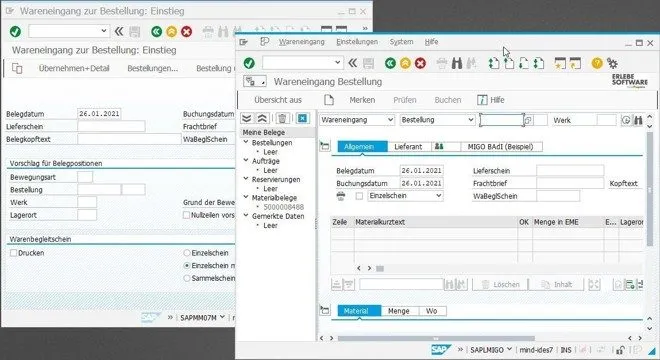Click collapse detail data icon beside Material tab

point(325,310)
